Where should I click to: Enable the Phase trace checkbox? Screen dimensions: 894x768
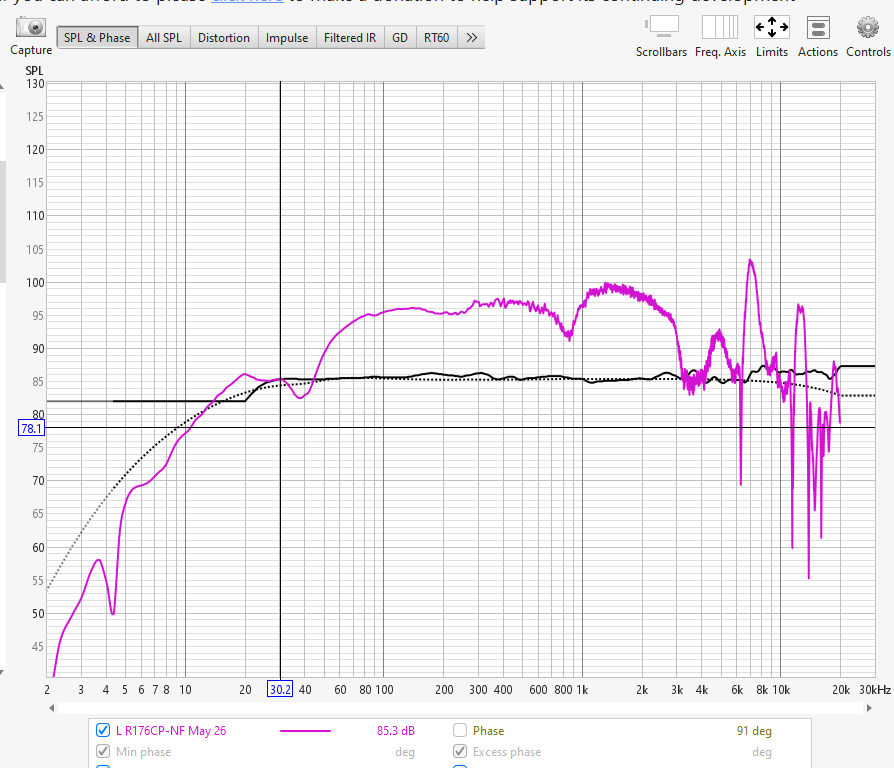point(460,731)
